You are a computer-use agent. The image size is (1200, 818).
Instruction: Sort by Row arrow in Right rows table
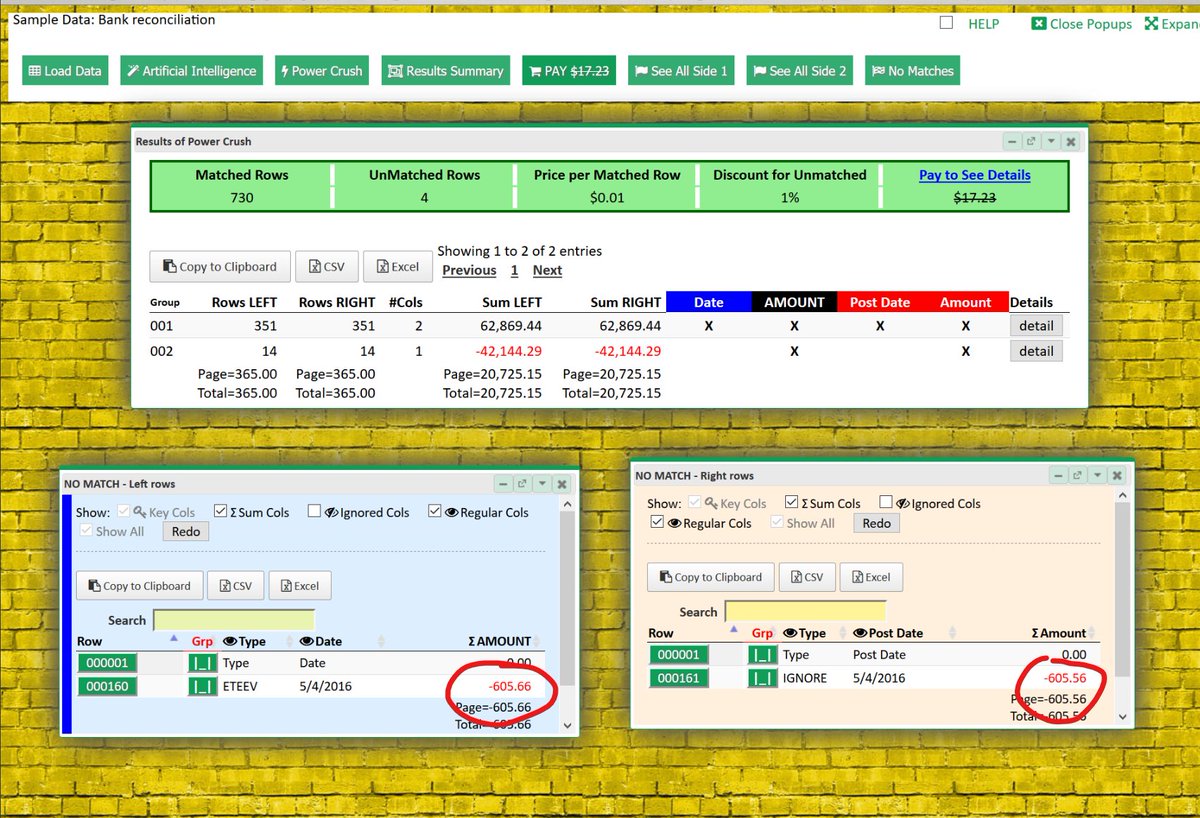click(733, 631)
